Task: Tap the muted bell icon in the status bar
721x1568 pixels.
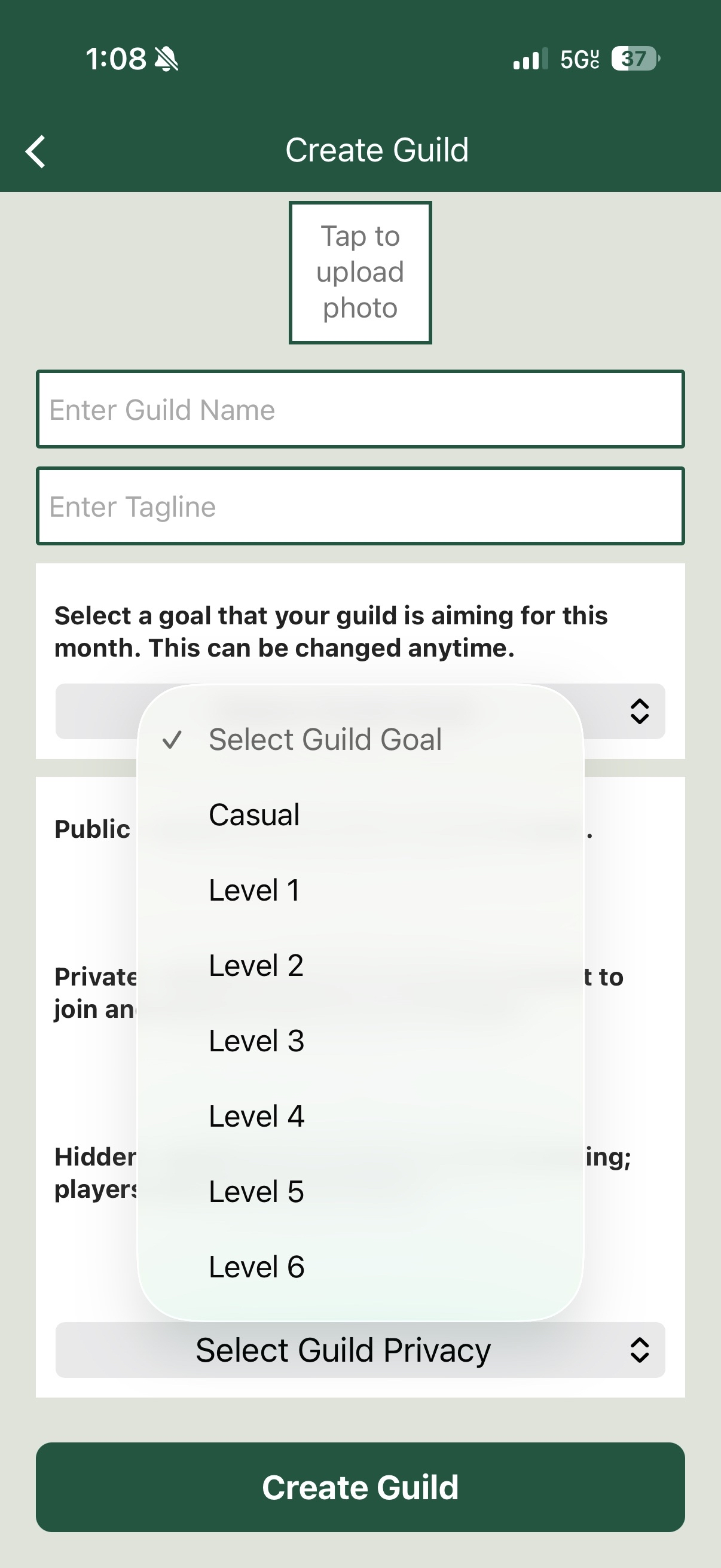Action: pos(166,59)
